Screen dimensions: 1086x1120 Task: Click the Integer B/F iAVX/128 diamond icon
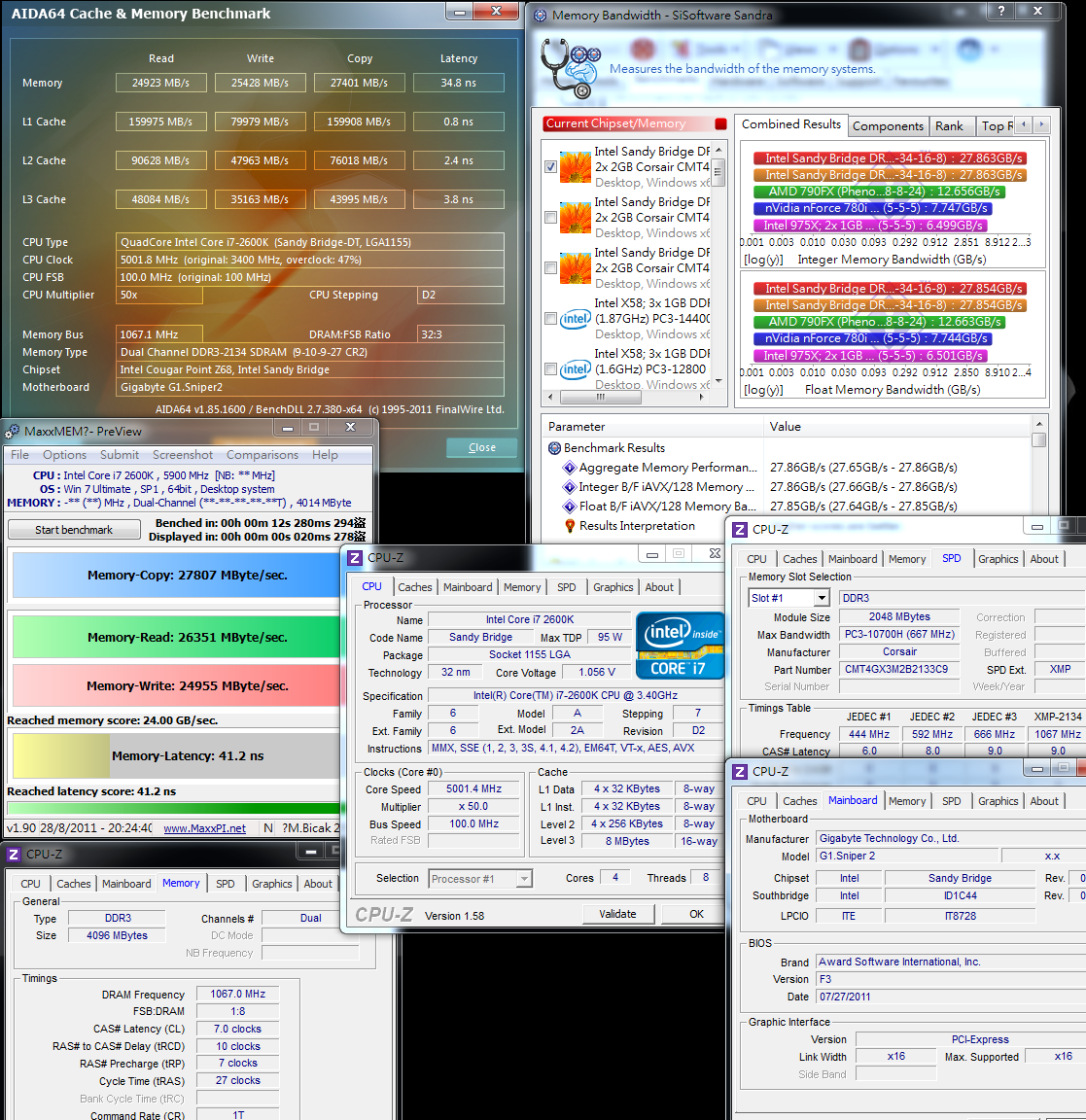coord(570,487)
